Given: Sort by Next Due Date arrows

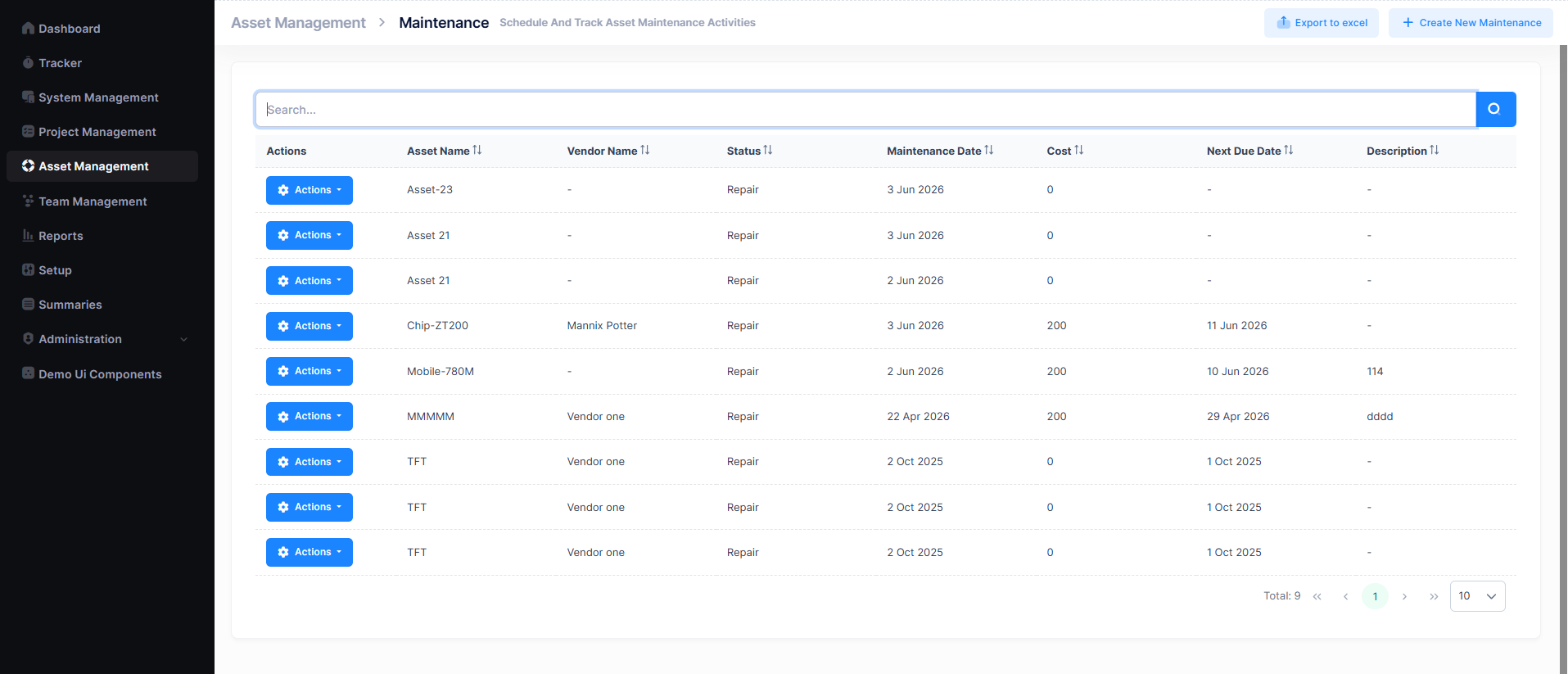Looking at the screenshot, I should (x=1289, y=150).
